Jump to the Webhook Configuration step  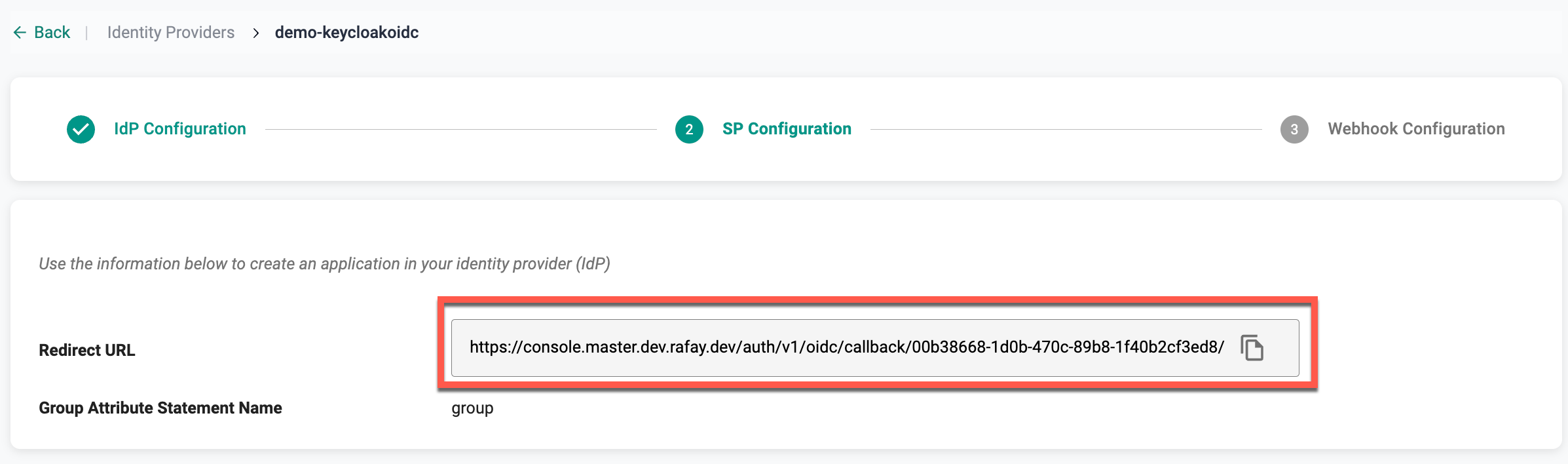click(1416, 129)
